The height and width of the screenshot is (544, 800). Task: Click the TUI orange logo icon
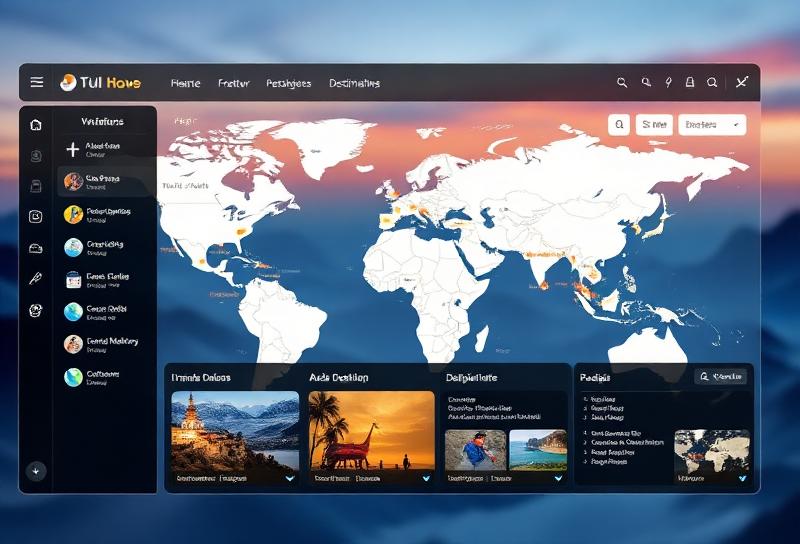click(x=68, y=83)
